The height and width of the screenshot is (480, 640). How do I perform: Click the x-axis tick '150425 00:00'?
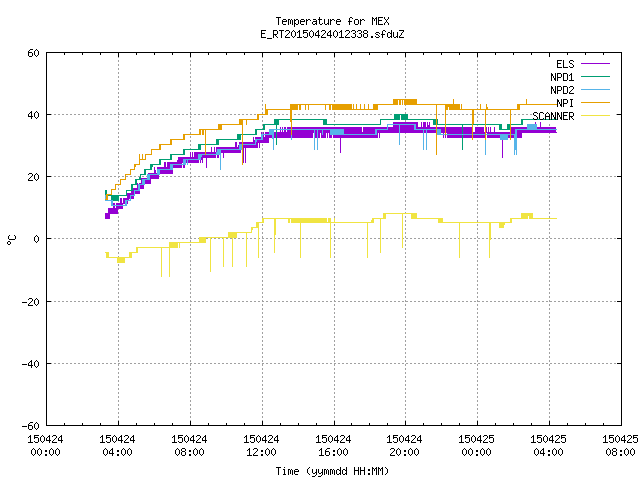tap(476, 446)
